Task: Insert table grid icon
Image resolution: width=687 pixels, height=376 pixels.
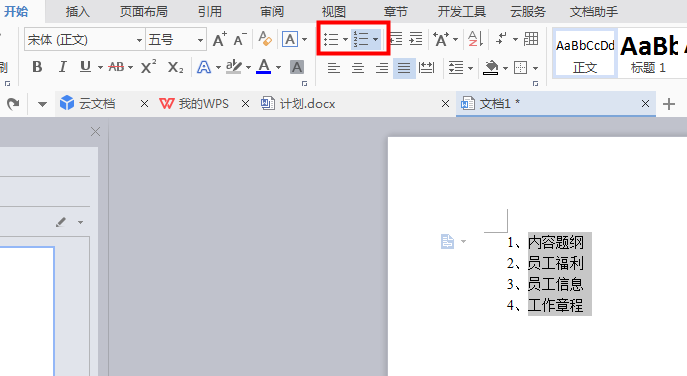Action: click(x=531, y=39)
